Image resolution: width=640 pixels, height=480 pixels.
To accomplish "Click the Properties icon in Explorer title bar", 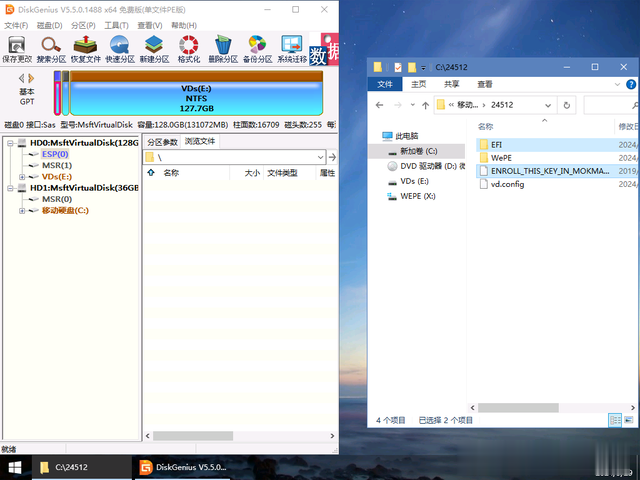I will [x=398, y=67].
